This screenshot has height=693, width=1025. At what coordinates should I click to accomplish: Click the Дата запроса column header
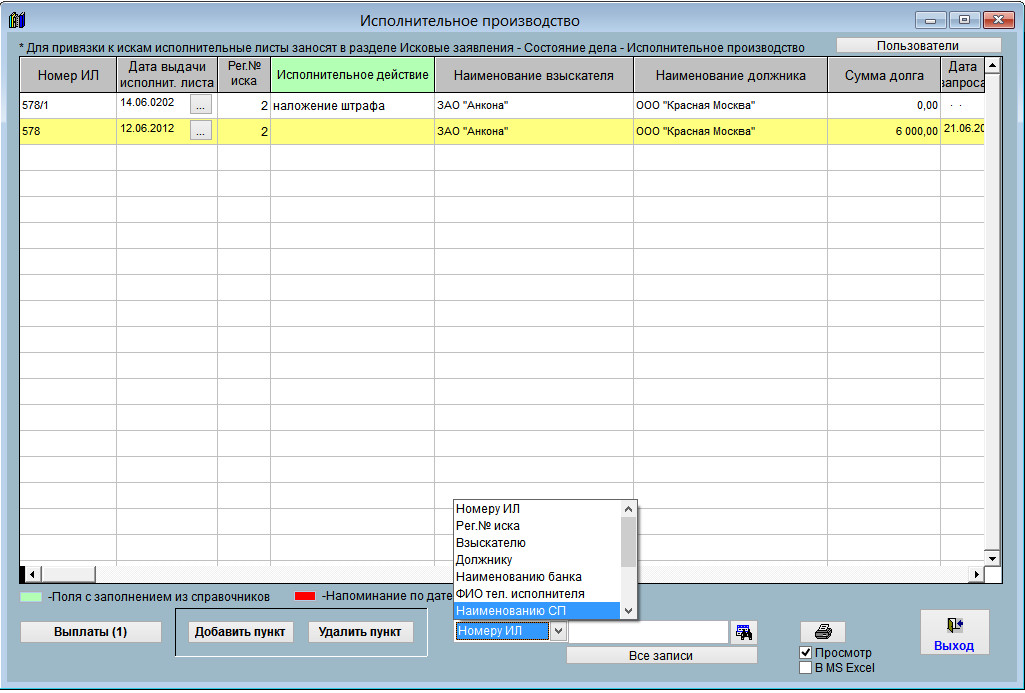click(x=962, y=75)
